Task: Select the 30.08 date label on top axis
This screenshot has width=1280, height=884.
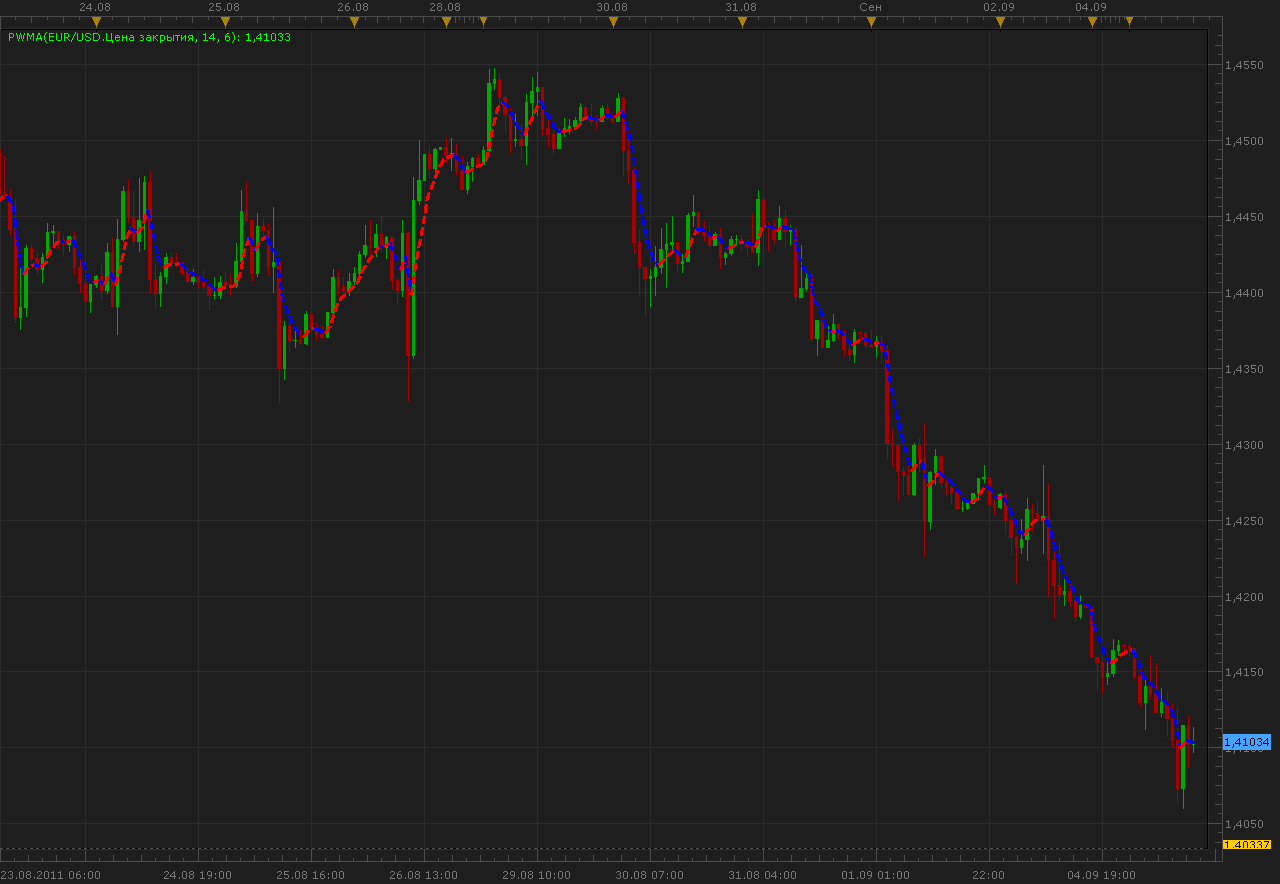Action: pos(612,7)
